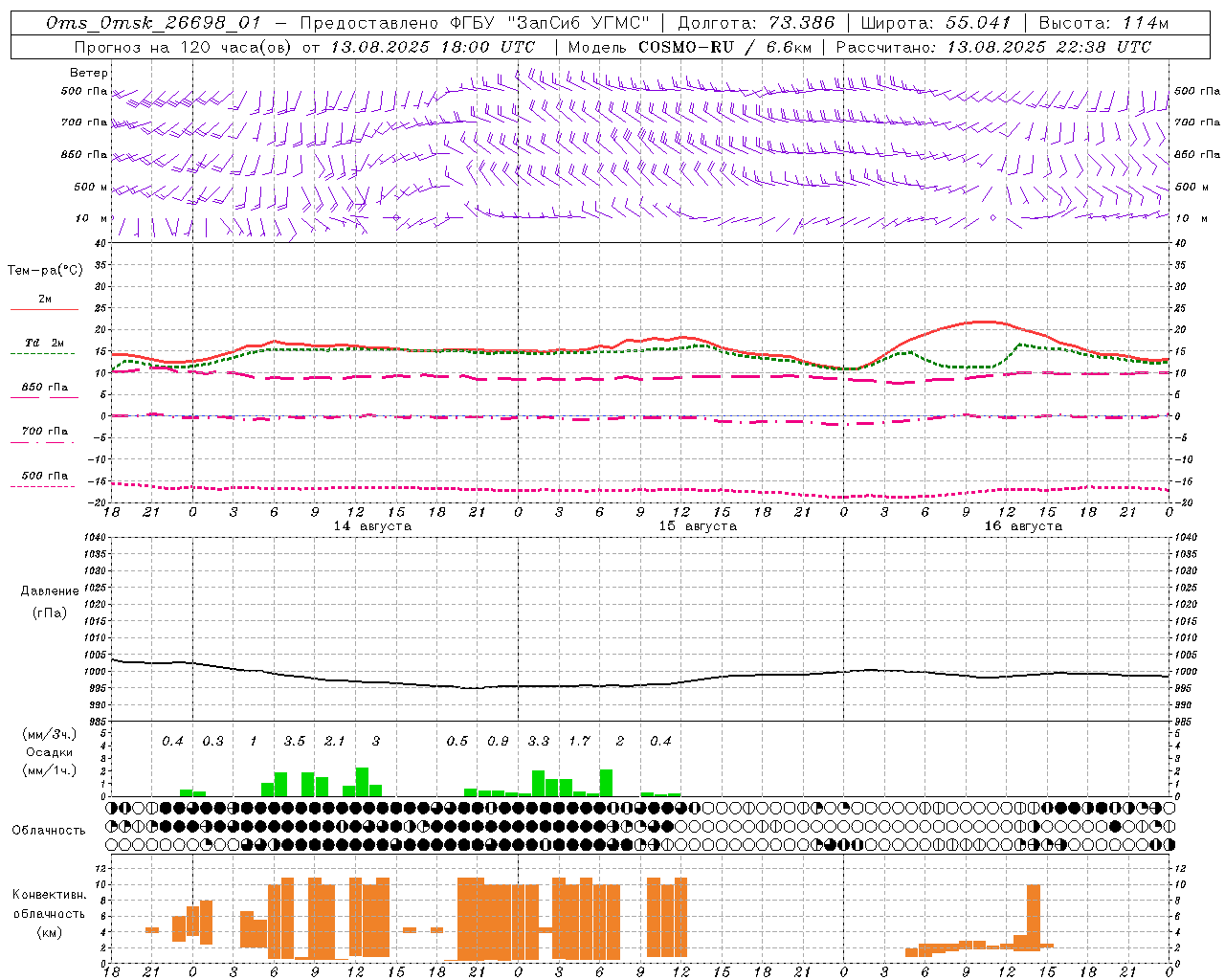Select 'Прогноз на 120 часа(ов)' forecast text
1225x980 pixels.
(x=185, y=47)
